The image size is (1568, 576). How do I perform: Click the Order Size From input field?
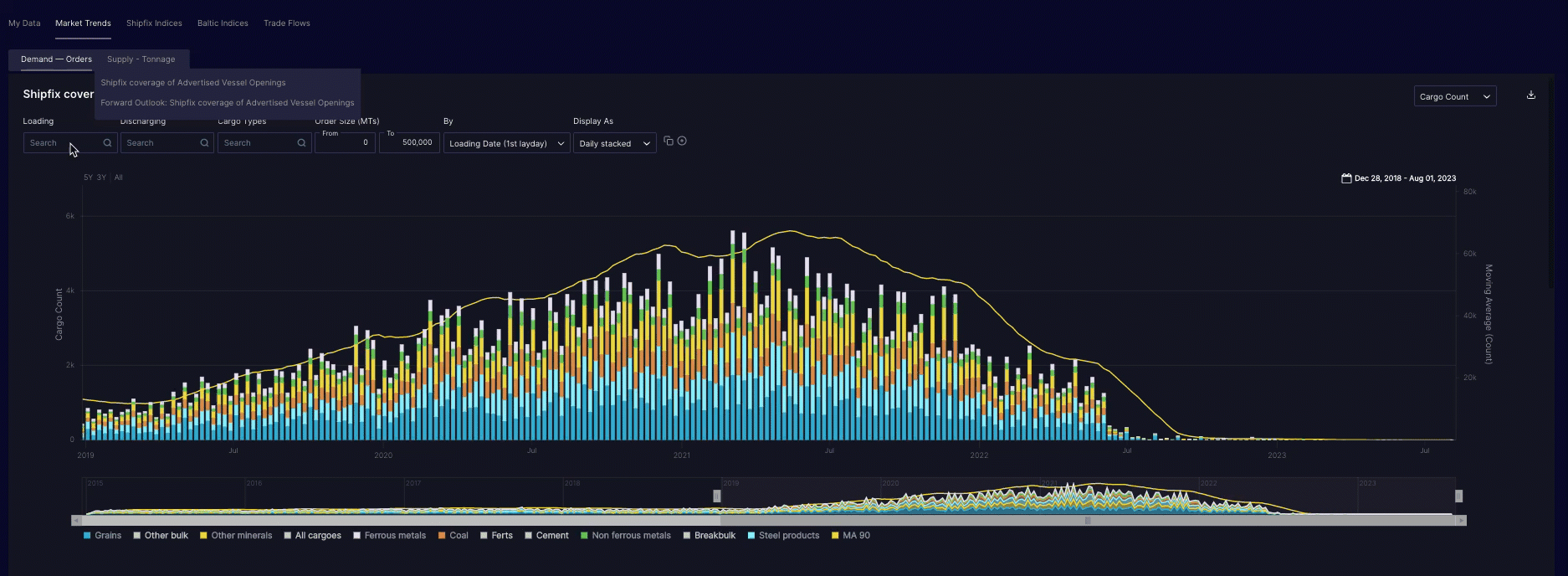(x=345, y=143)
